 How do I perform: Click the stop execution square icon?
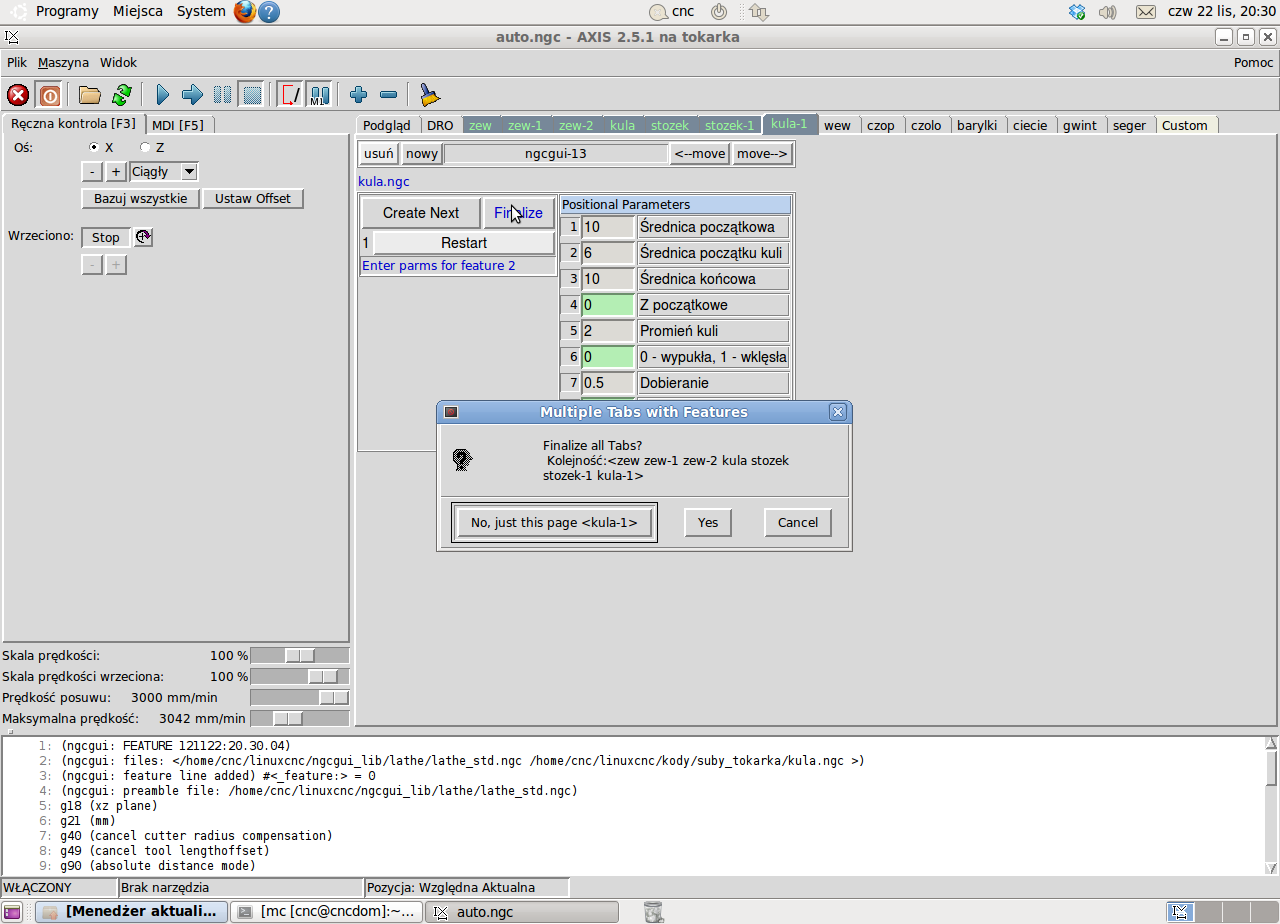(252, 95)
